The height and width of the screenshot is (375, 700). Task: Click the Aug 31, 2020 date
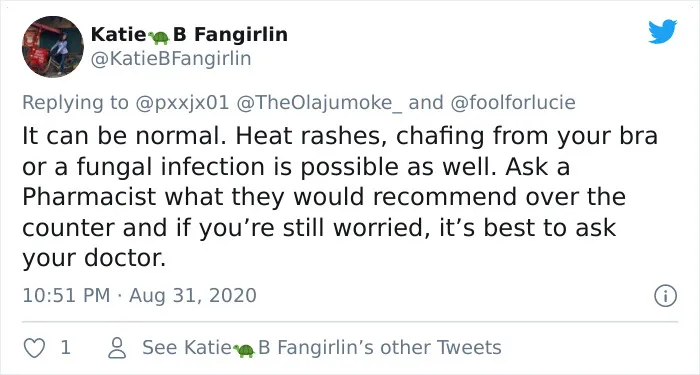click(193, 296)
